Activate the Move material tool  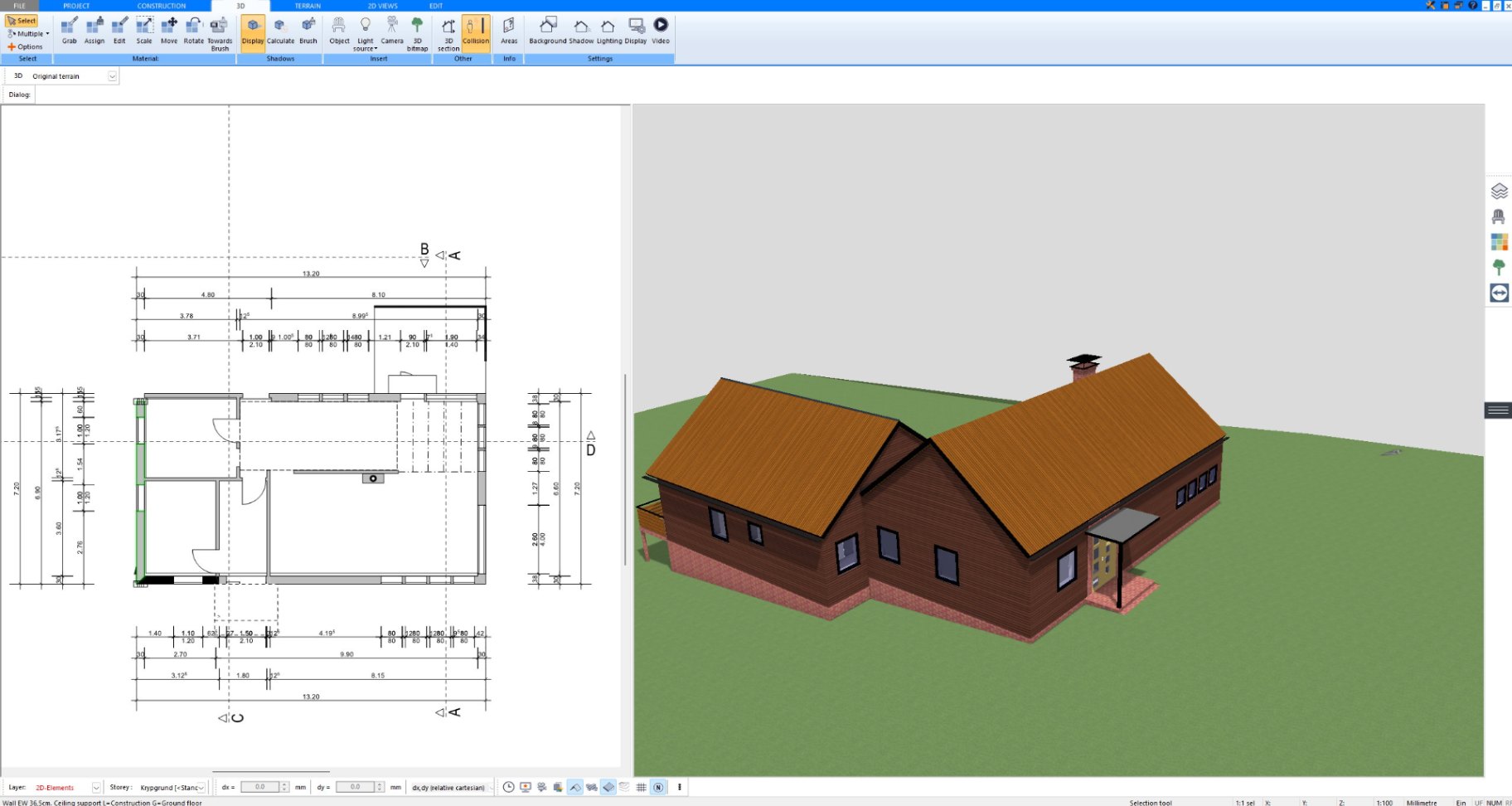point(169,31)
